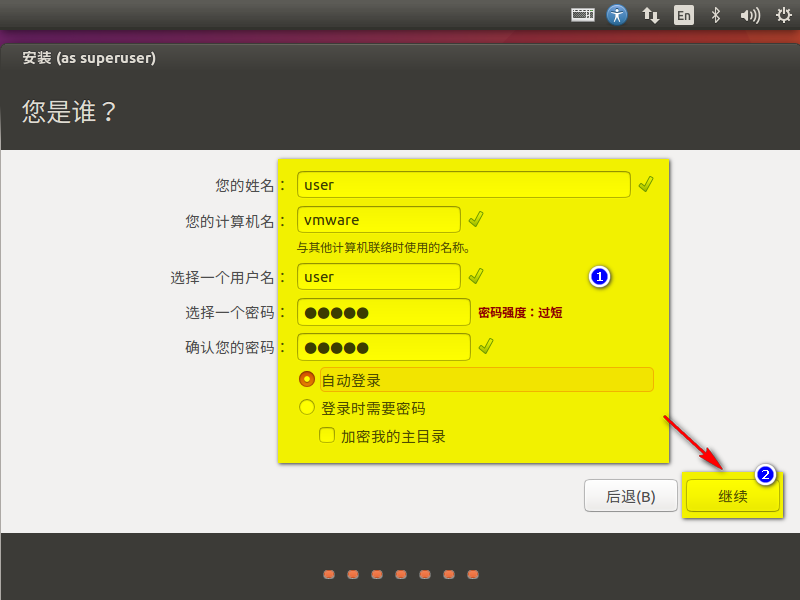Click the 密码强度：过短 warning text

point(520,312)
